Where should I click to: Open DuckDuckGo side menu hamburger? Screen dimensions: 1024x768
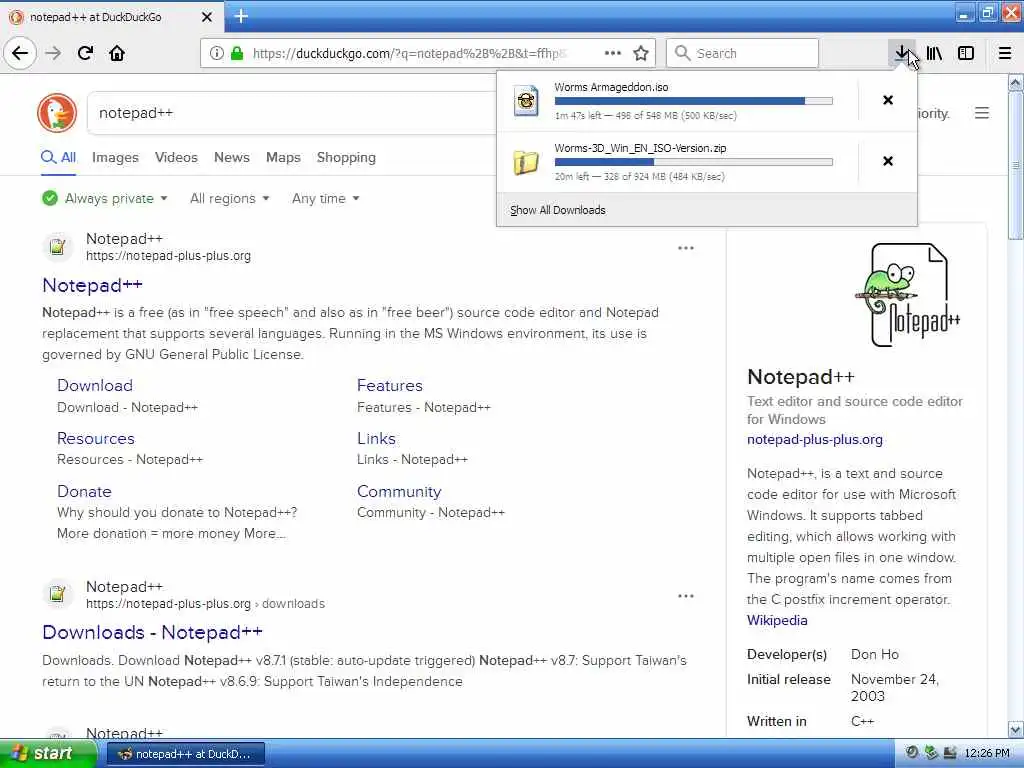click(x=982, y=113)
